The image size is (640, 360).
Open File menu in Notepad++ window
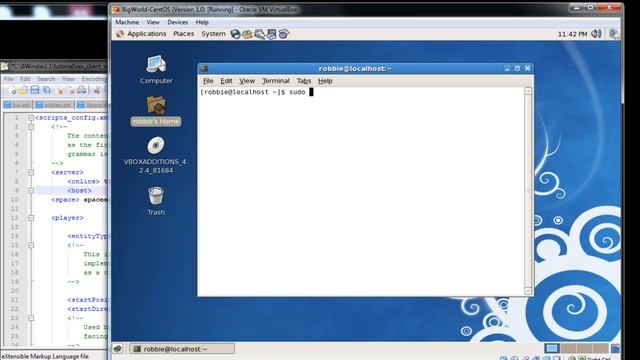coord(9,79)
